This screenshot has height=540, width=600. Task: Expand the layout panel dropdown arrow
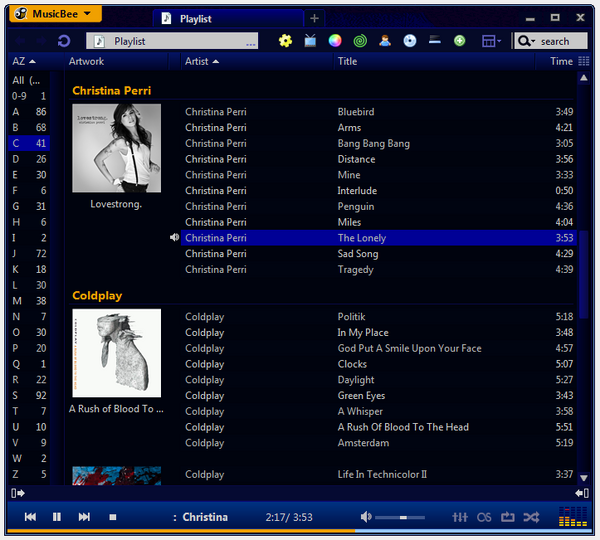click(499, 41)
